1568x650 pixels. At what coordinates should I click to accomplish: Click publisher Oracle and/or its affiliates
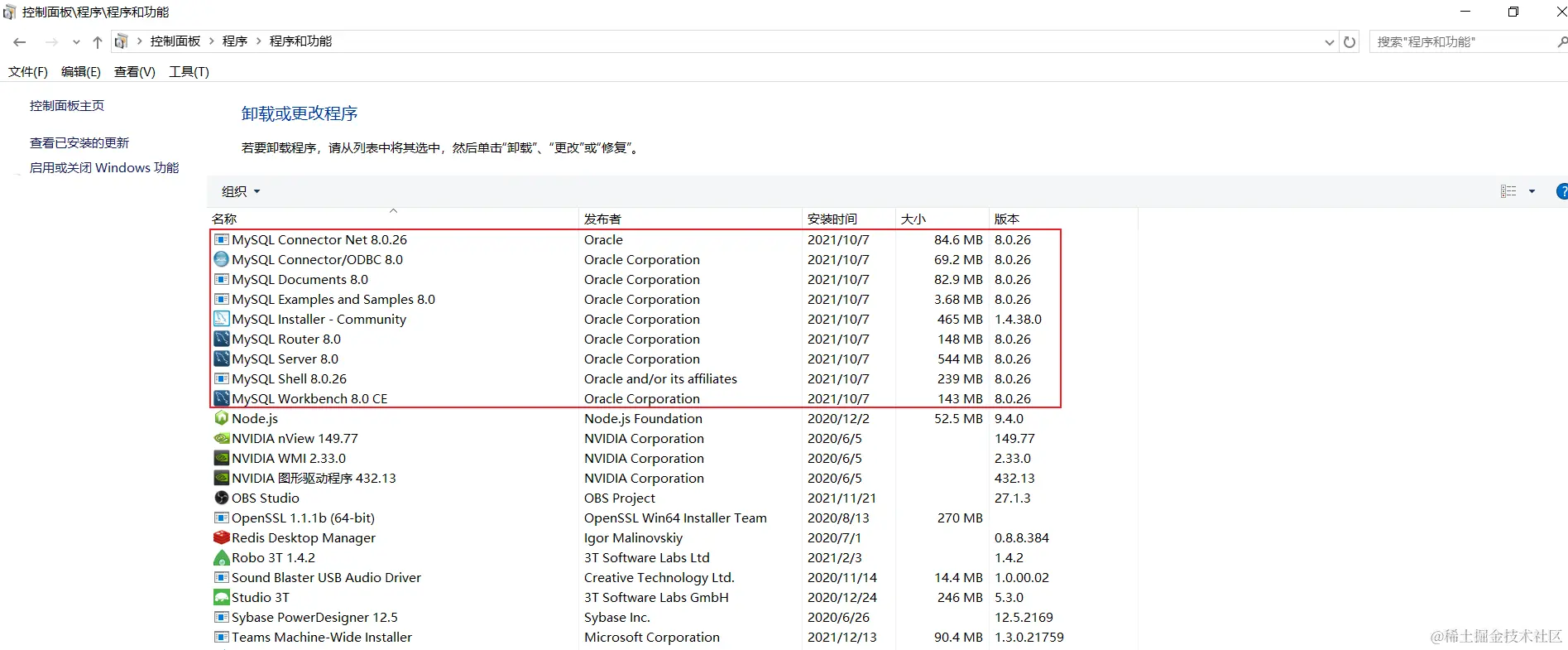coord(660,378)
